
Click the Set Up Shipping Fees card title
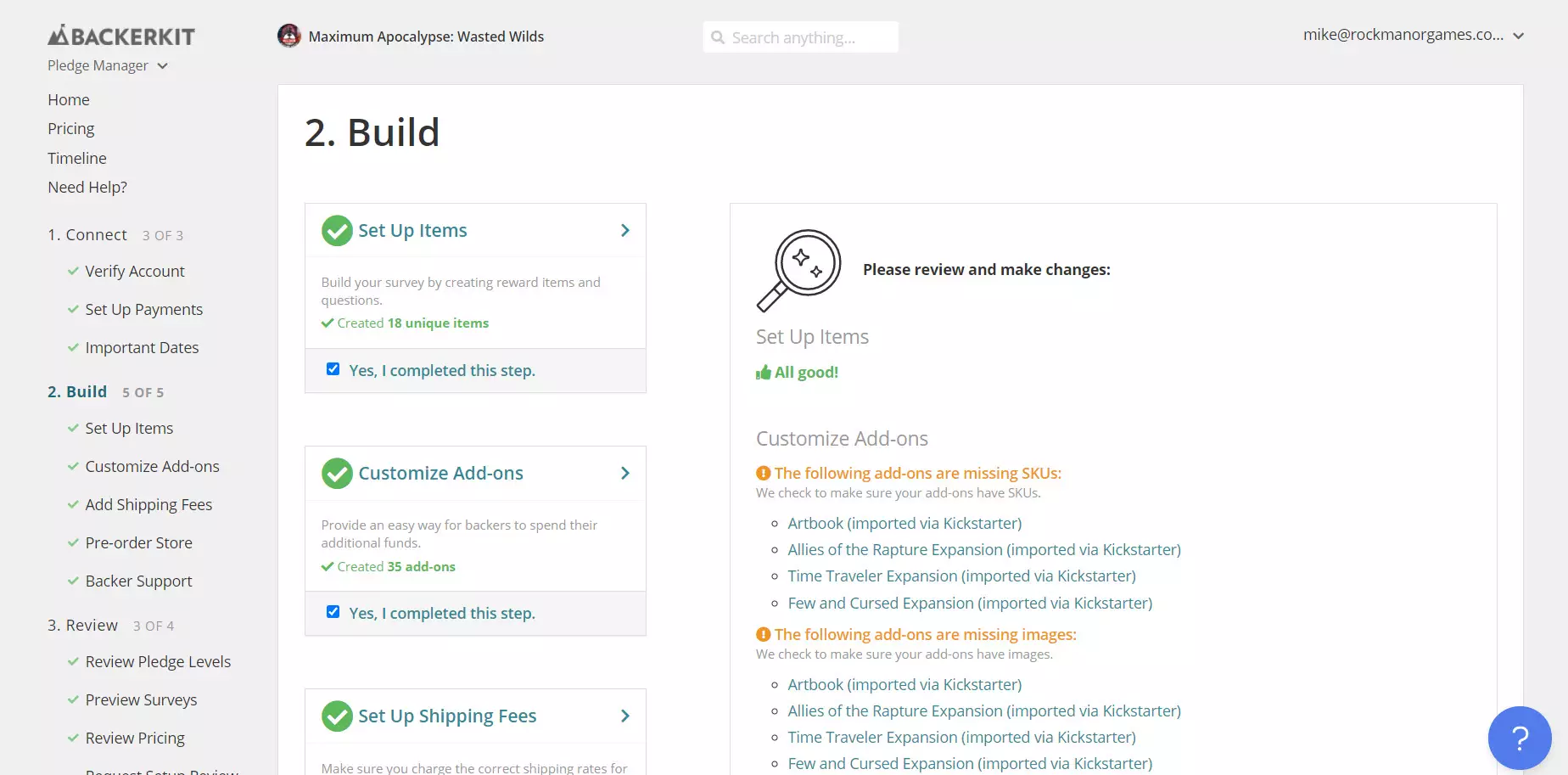[447, 716]
